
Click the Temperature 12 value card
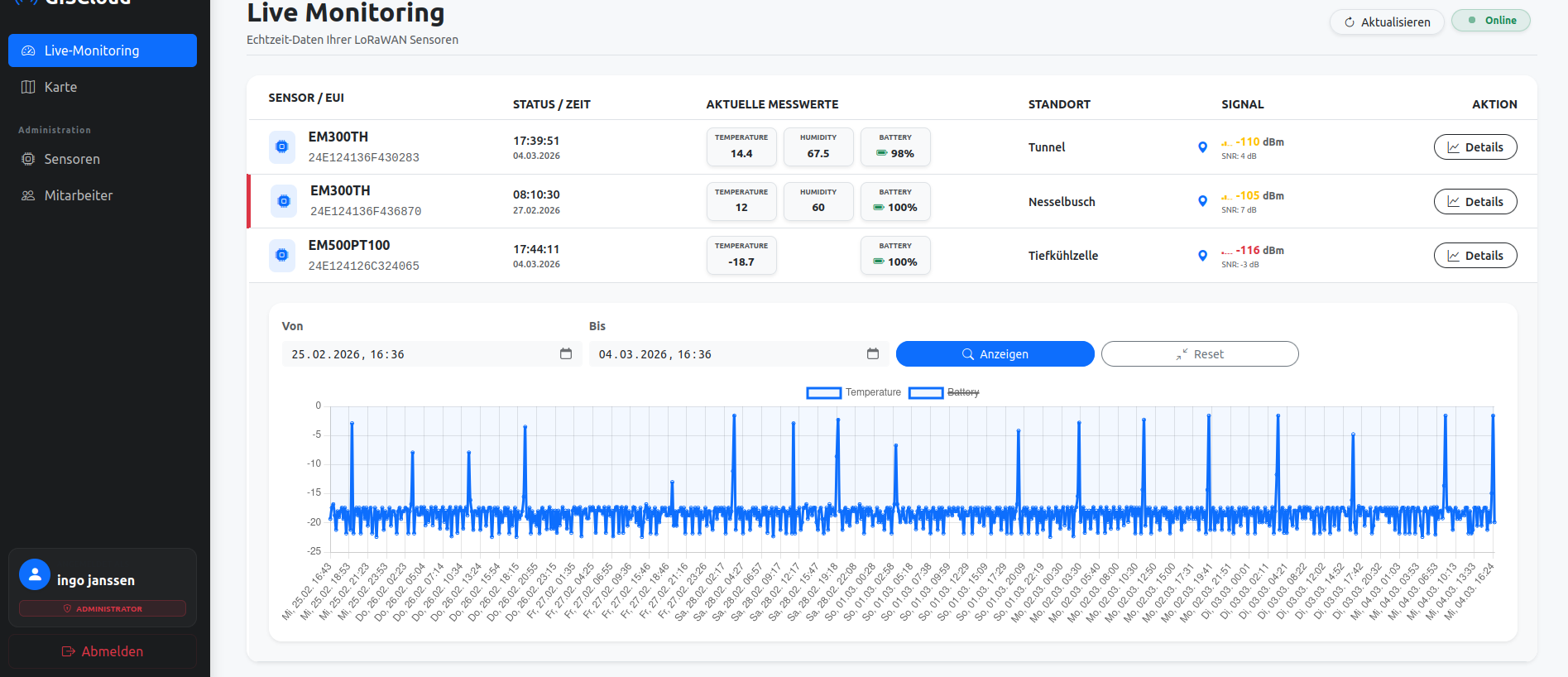pos(741,201)
